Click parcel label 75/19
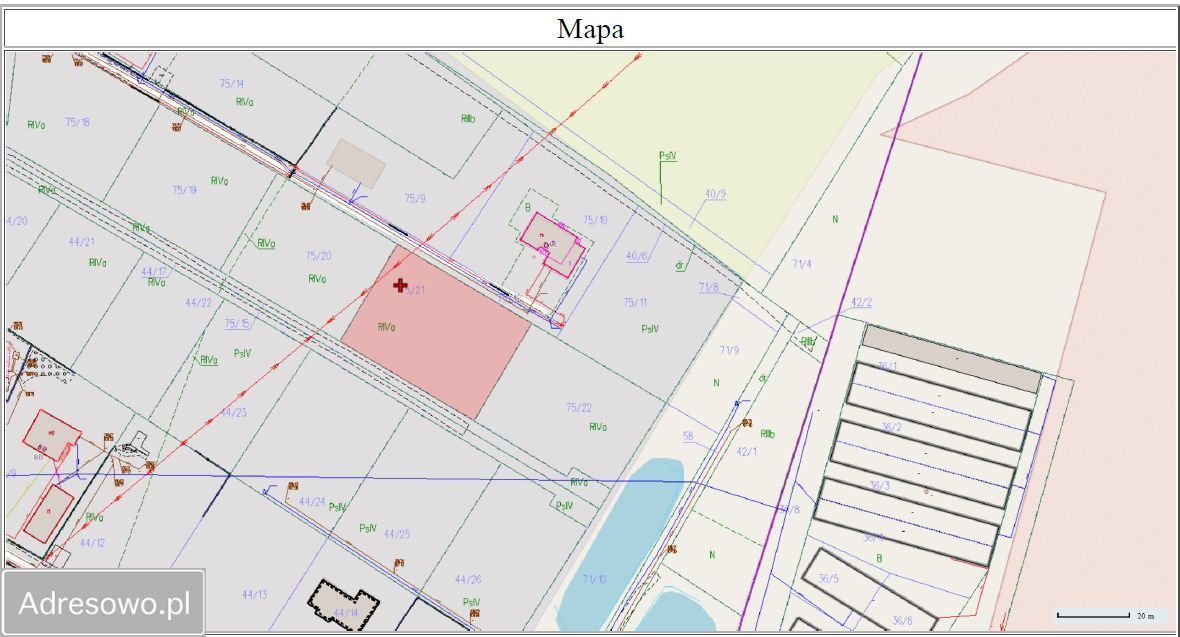Screen dimensions: 1180x637 184,190
